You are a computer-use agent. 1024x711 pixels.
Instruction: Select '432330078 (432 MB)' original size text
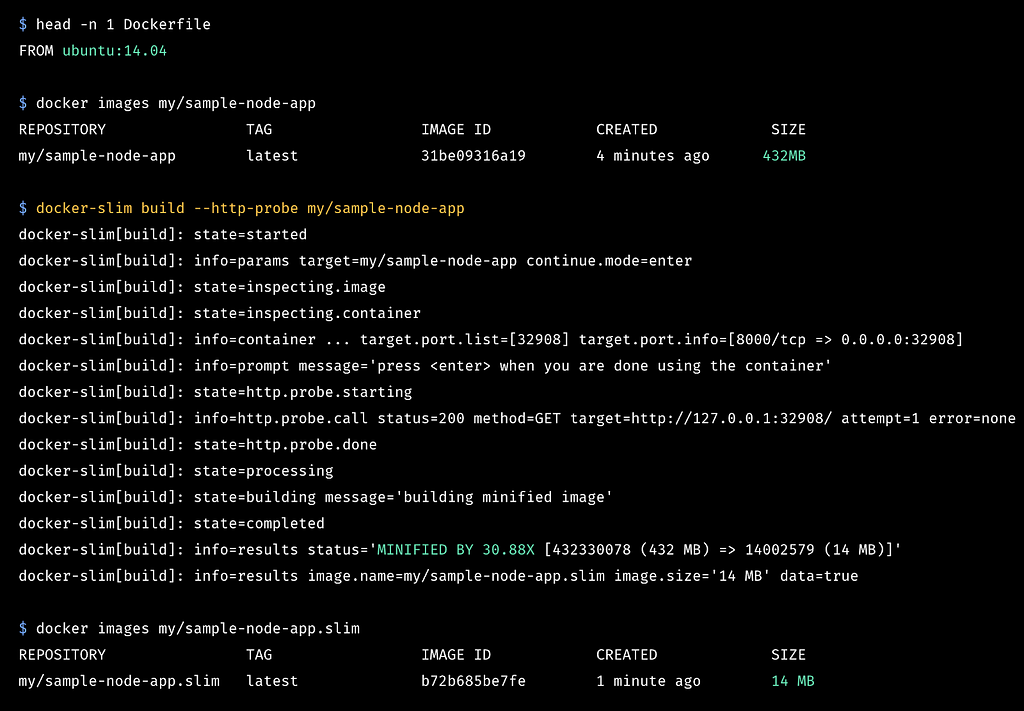[x=630, y=550]
